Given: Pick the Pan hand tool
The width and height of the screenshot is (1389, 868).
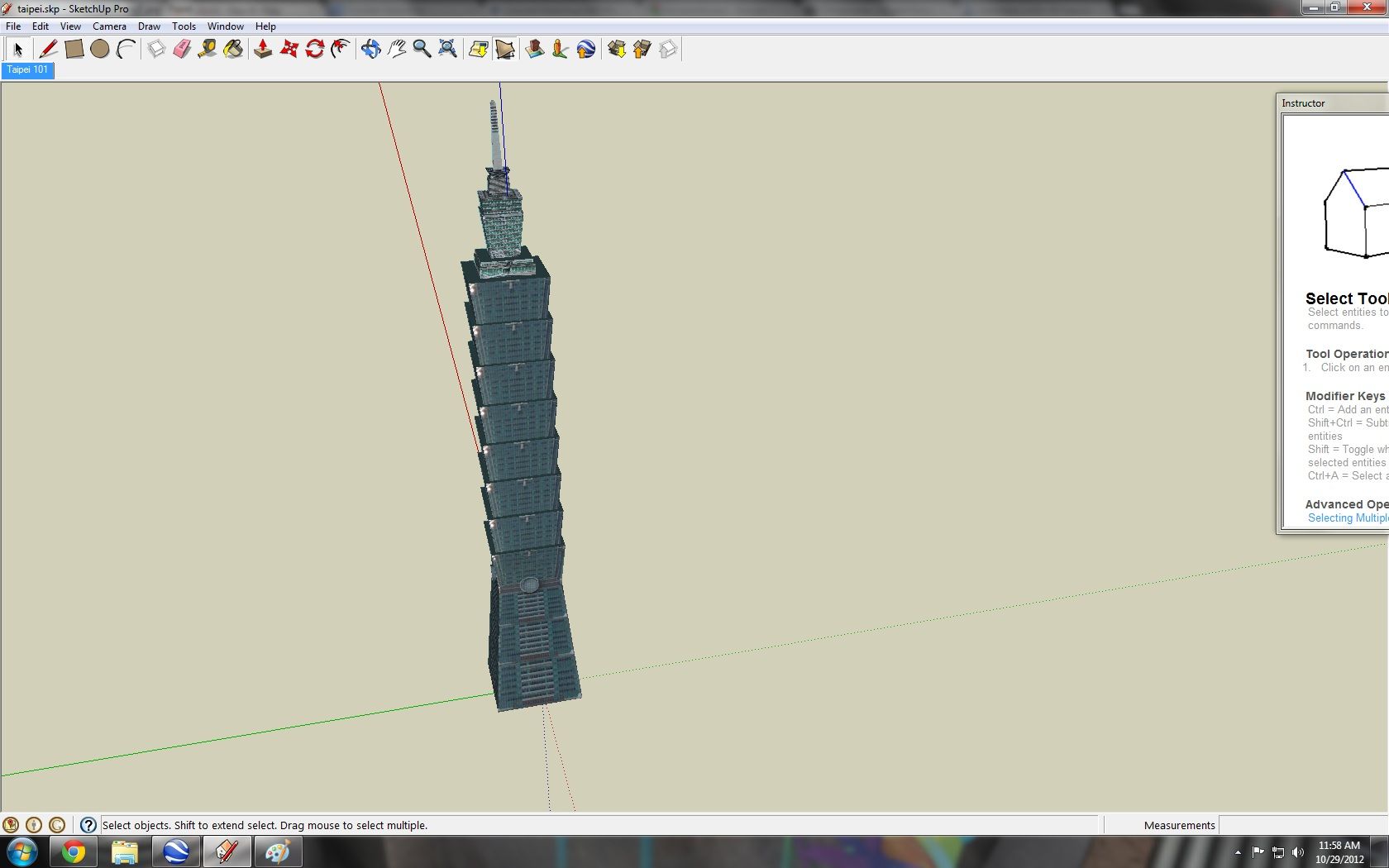Looking at the screenshot, I should [x=396, y=50].
